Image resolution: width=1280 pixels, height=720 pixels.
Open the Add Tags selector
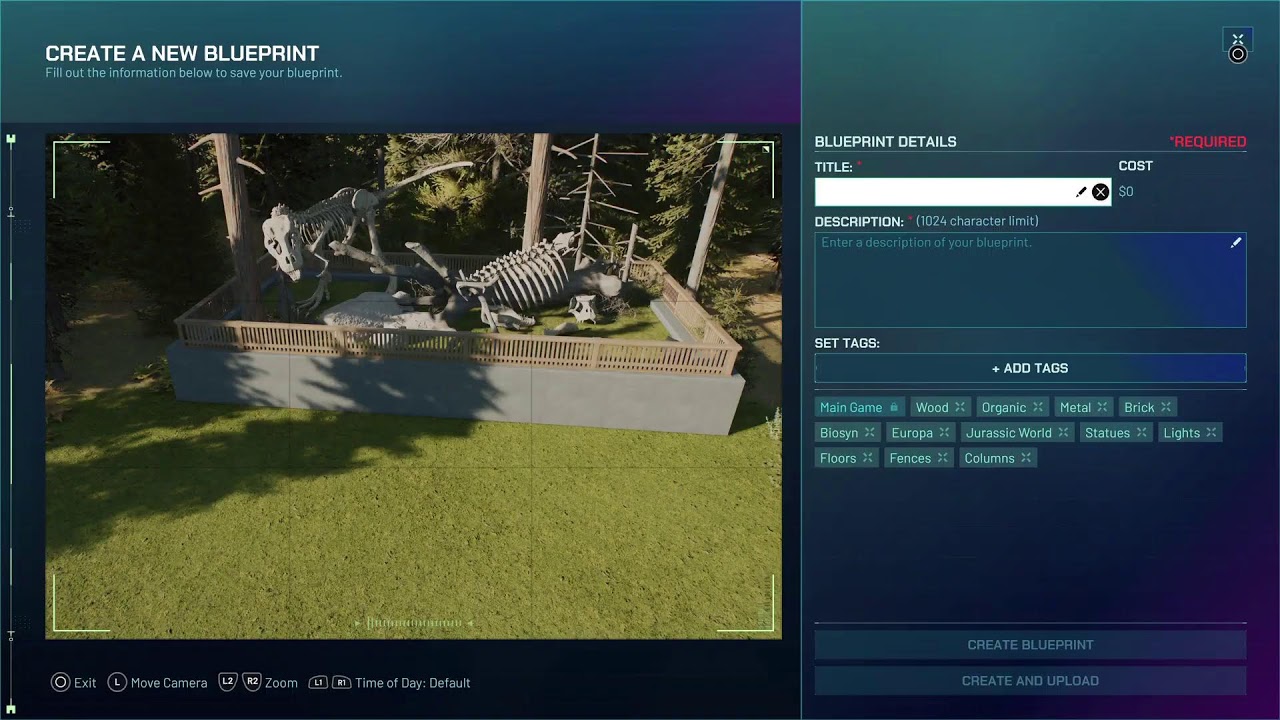click(1030, 368)
